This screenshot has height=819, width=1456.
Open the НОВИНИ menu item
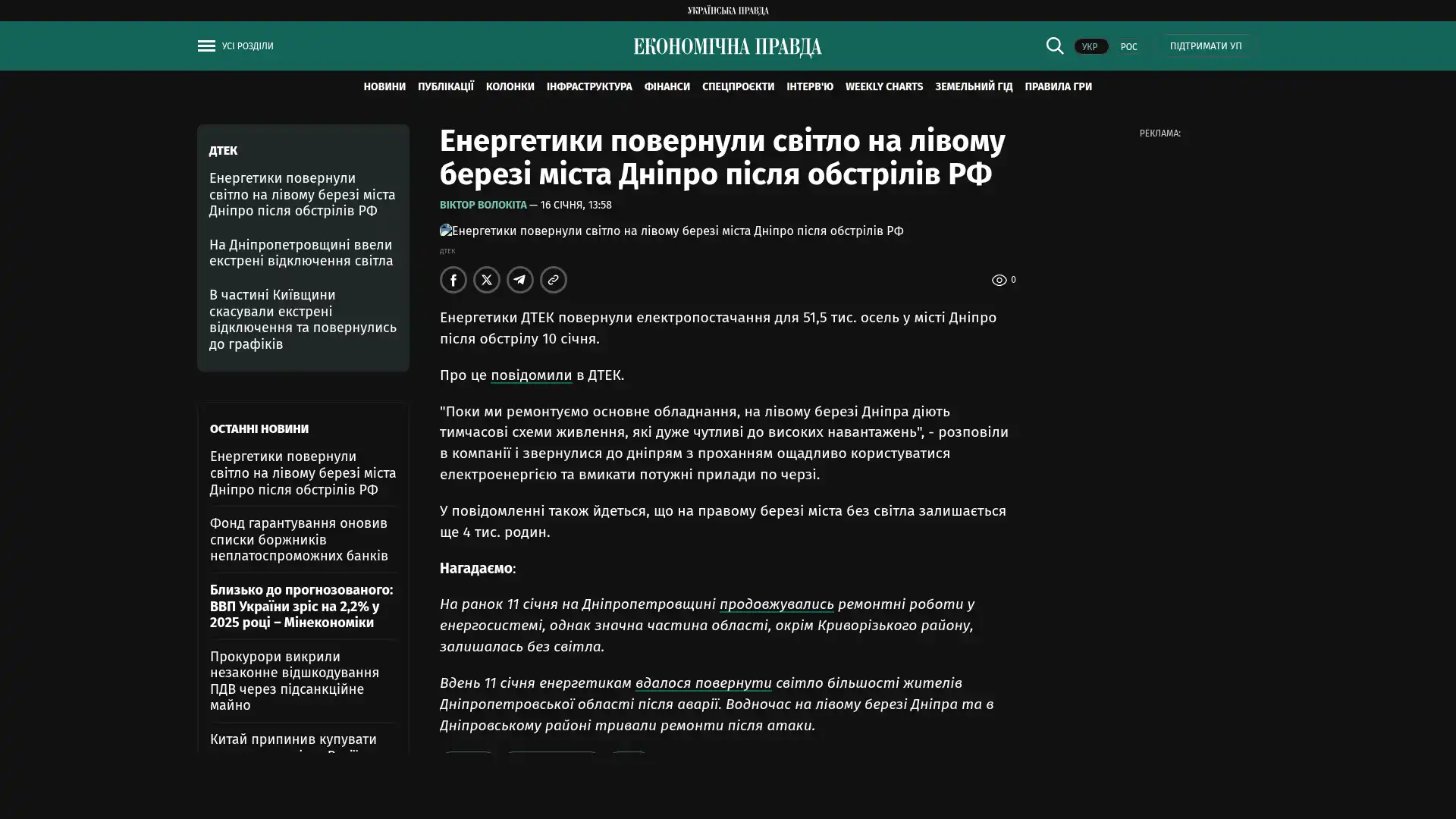point(384,87)
